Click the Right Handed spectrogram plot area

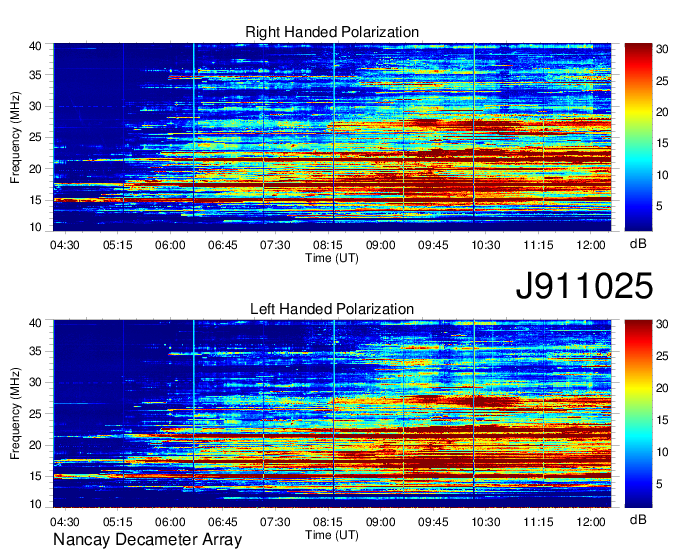332,137
